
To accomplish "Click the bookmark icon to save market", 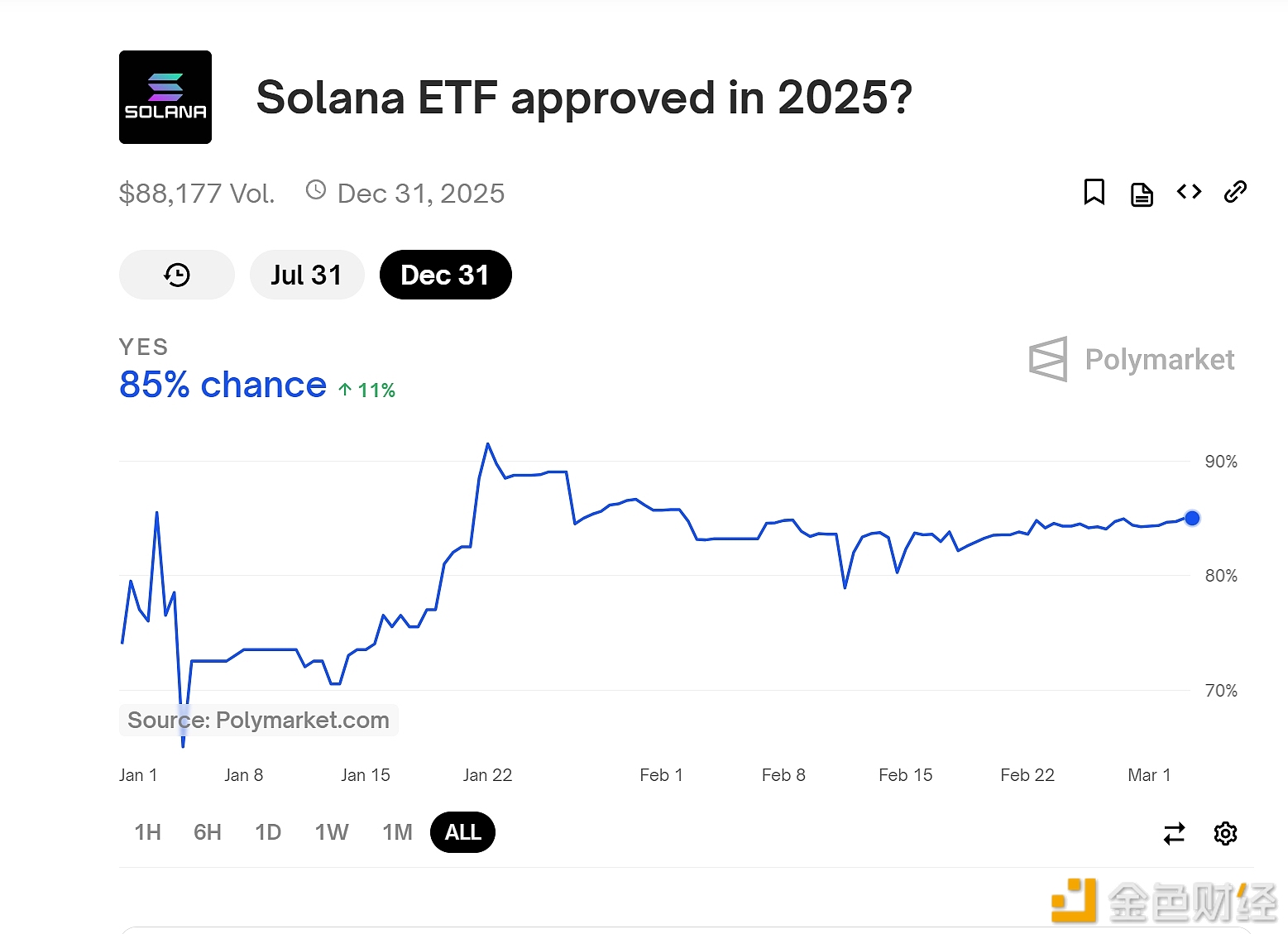I will click(1094, 192).
